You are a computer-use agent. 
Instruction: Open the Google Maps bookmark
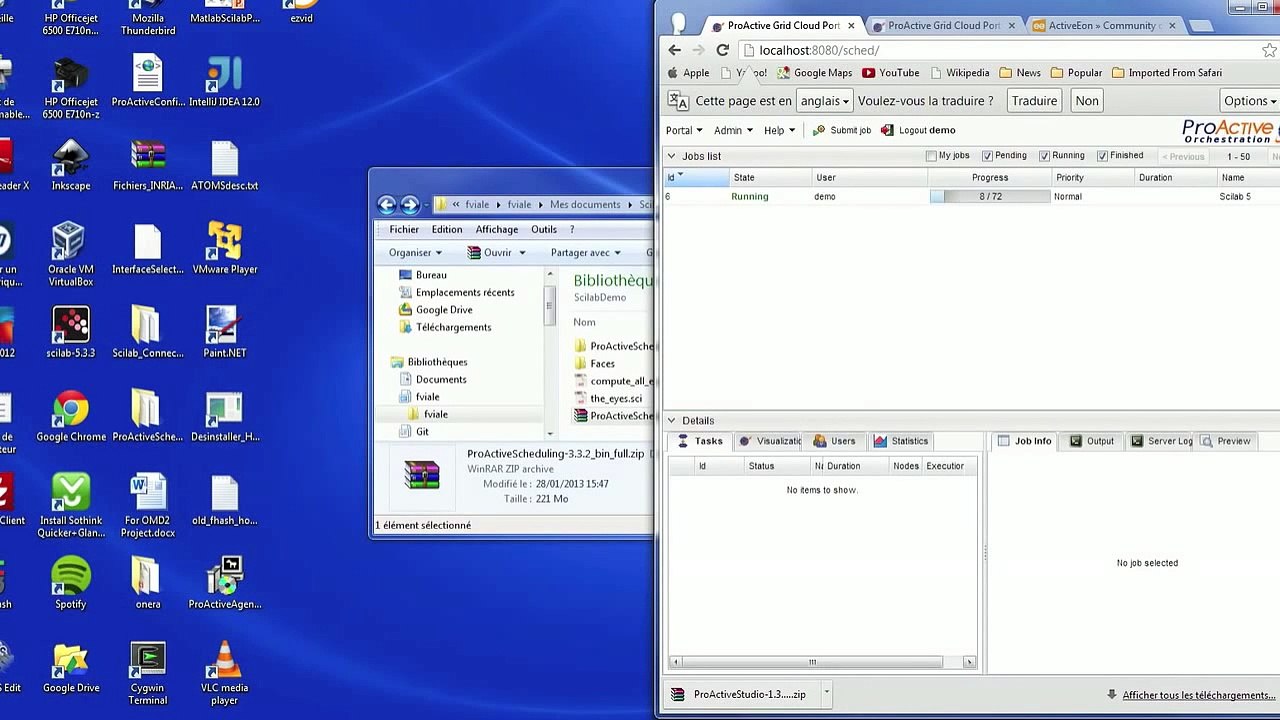point(815,73)
